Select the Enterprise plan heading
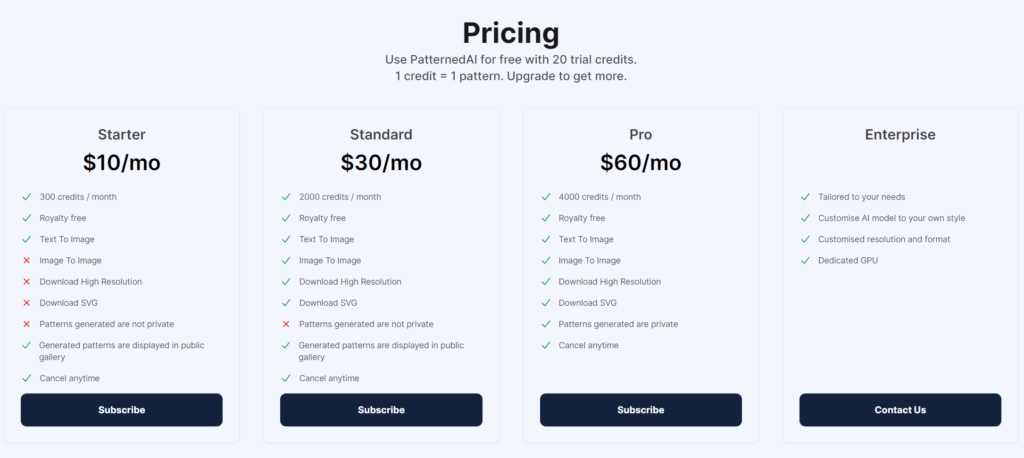Viewport: 1024px width, 458px height. click(900, 135)
